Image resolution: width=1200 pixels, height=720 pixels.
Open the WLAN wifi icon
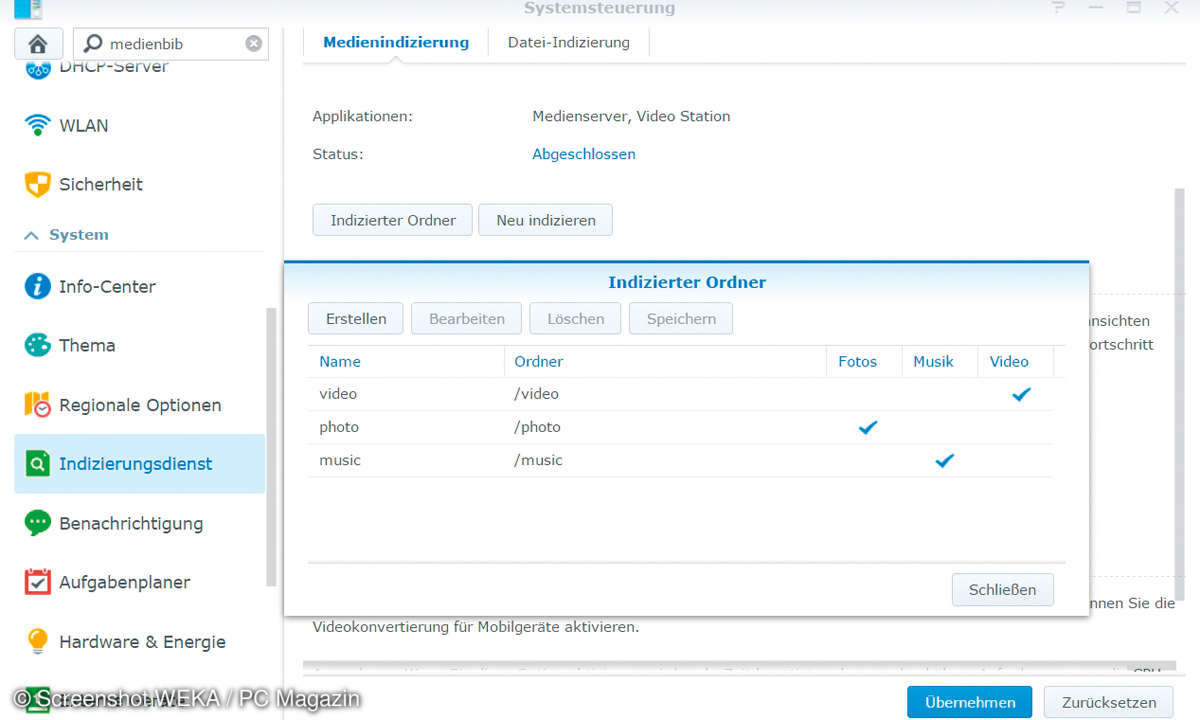(x=38, y=126)
